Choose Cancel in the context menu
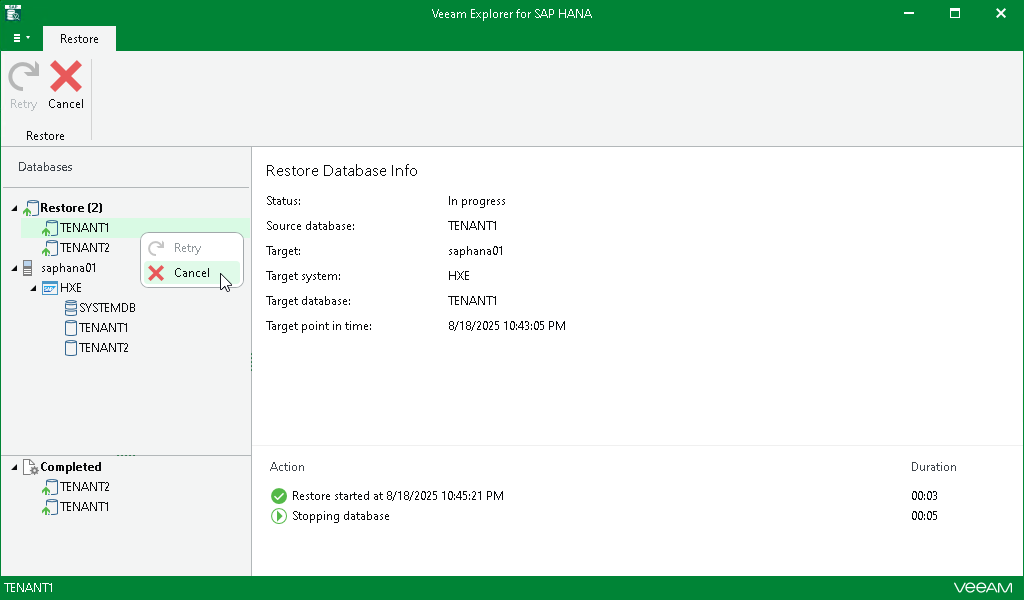 [192, 273]
